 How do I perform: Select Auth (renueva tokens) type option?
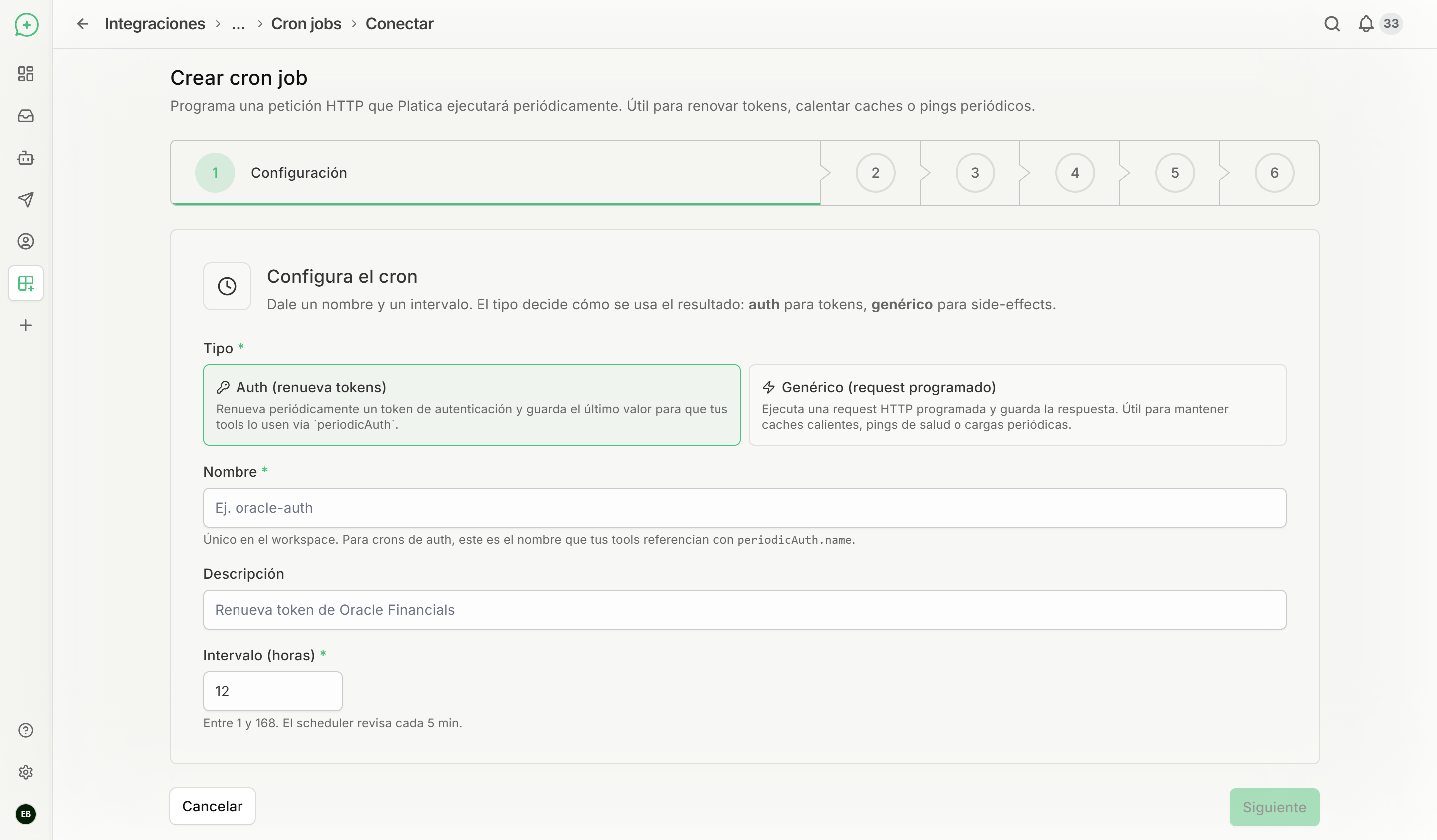click(472, 405)
